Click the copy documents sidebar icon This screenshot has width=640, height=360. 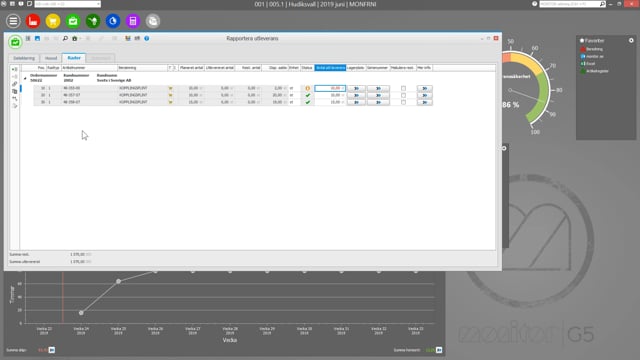click(15, 91)
